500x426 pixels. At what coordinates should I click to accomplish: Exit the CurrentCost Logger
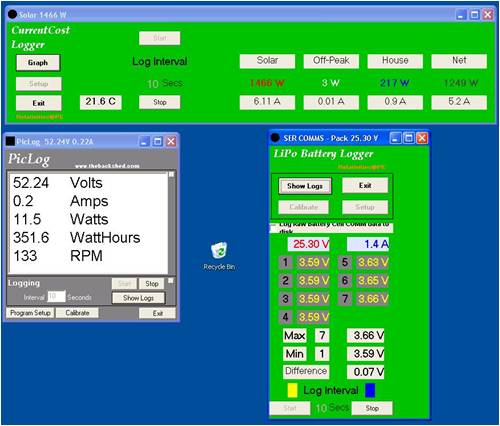pyautogui.click(x=38, y=103)
